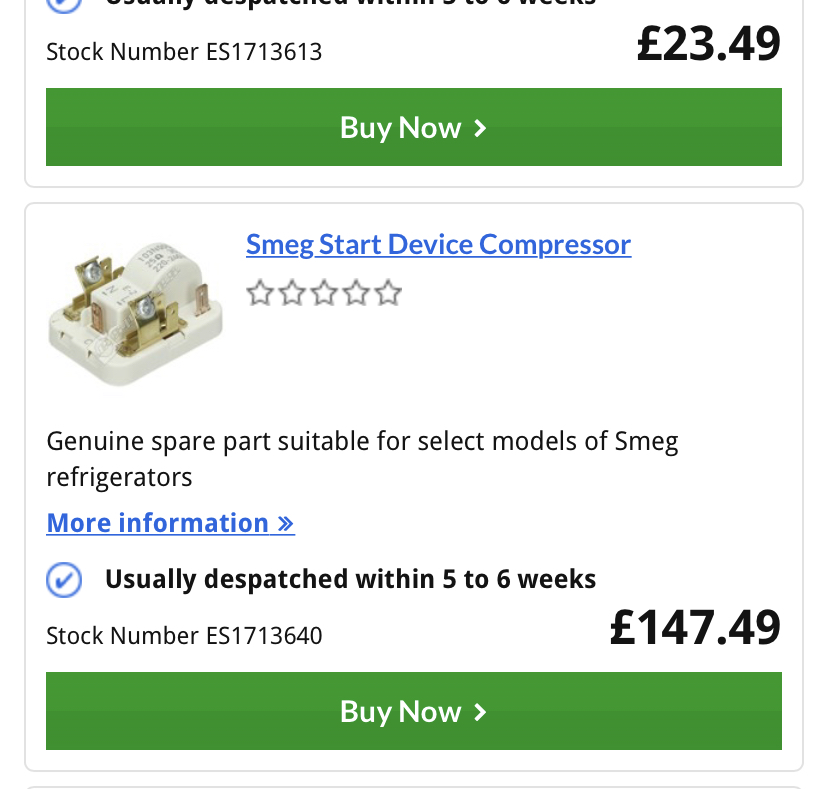828x789 pixels.
Task: Select the fourth rating star
Action: (356, 294)
